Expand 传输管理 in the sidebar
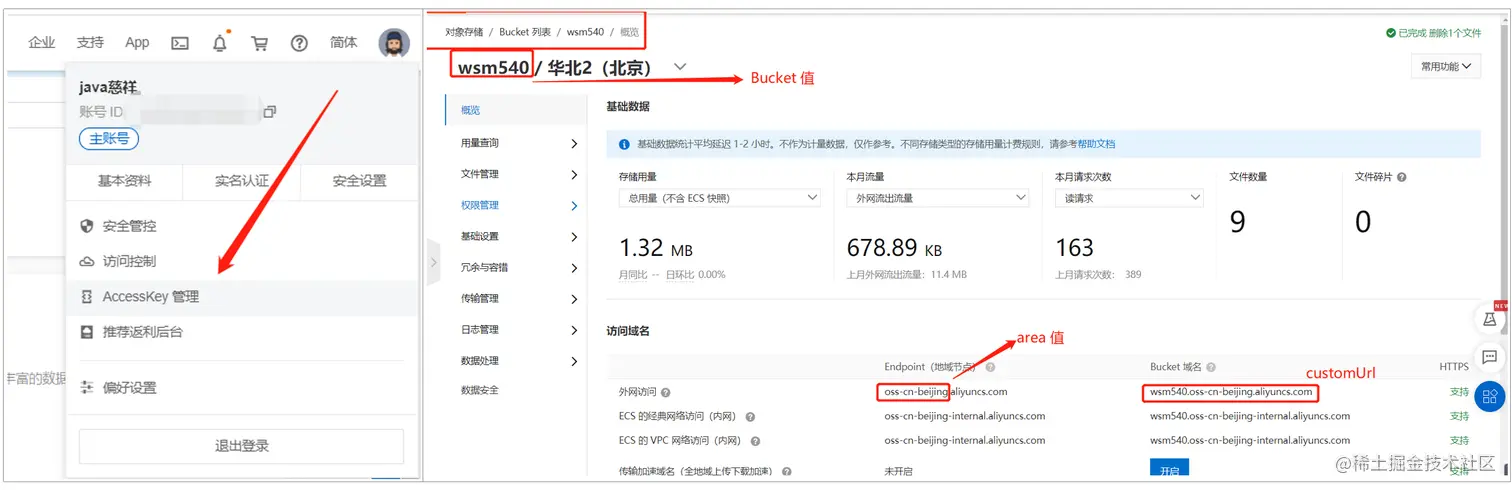 click(573, 299)
